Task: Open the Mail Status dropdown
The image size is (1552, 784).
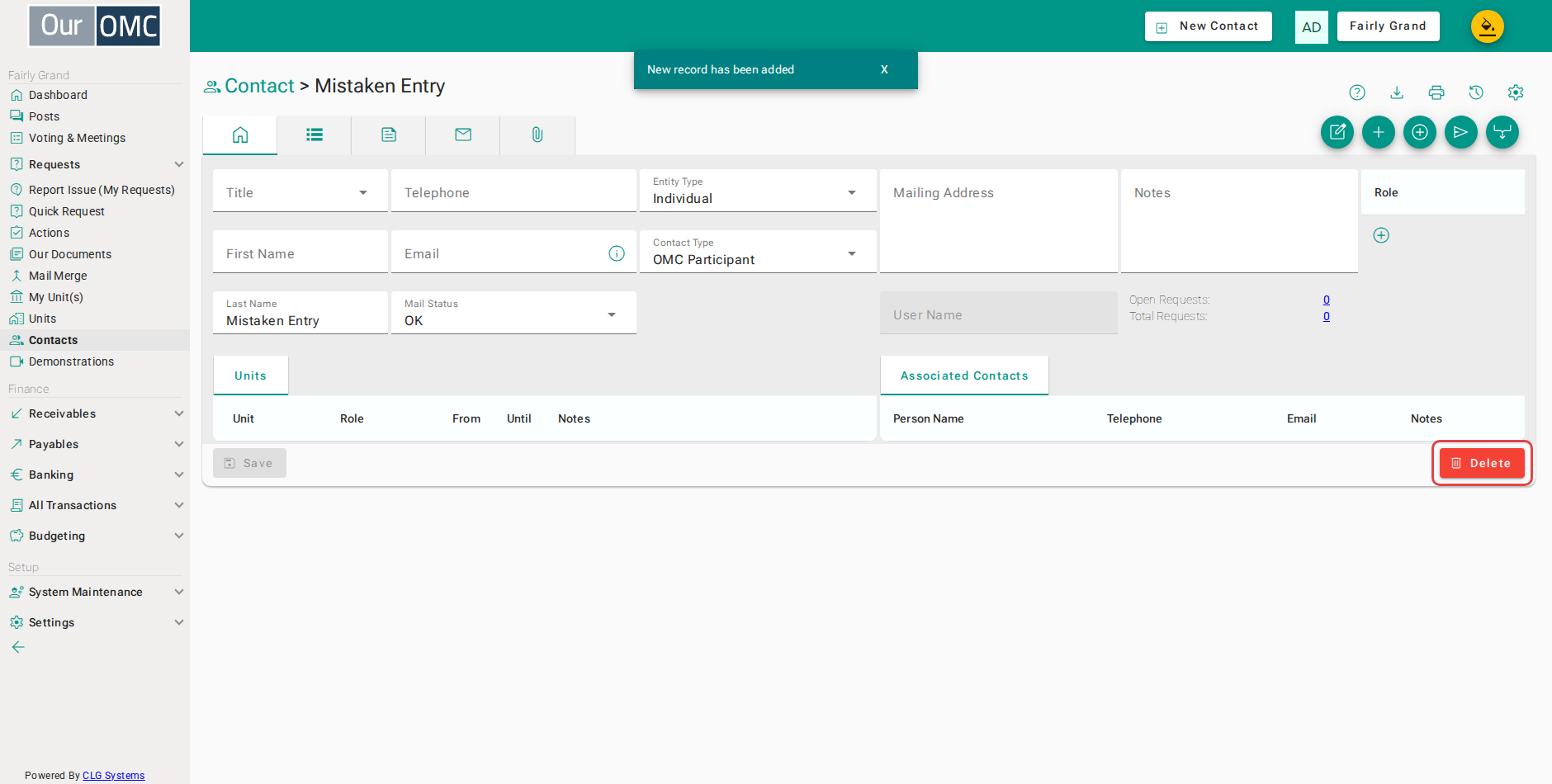Action: 513,314
